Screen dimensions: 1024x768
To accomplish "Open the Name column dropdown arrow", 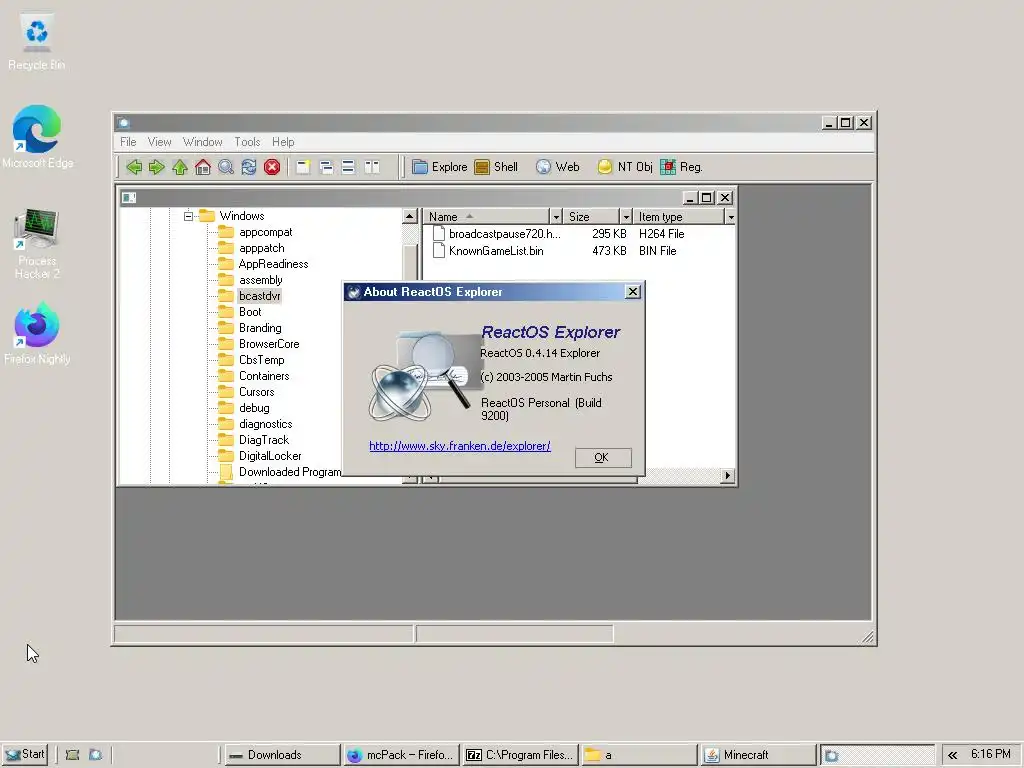I will 556,217.
